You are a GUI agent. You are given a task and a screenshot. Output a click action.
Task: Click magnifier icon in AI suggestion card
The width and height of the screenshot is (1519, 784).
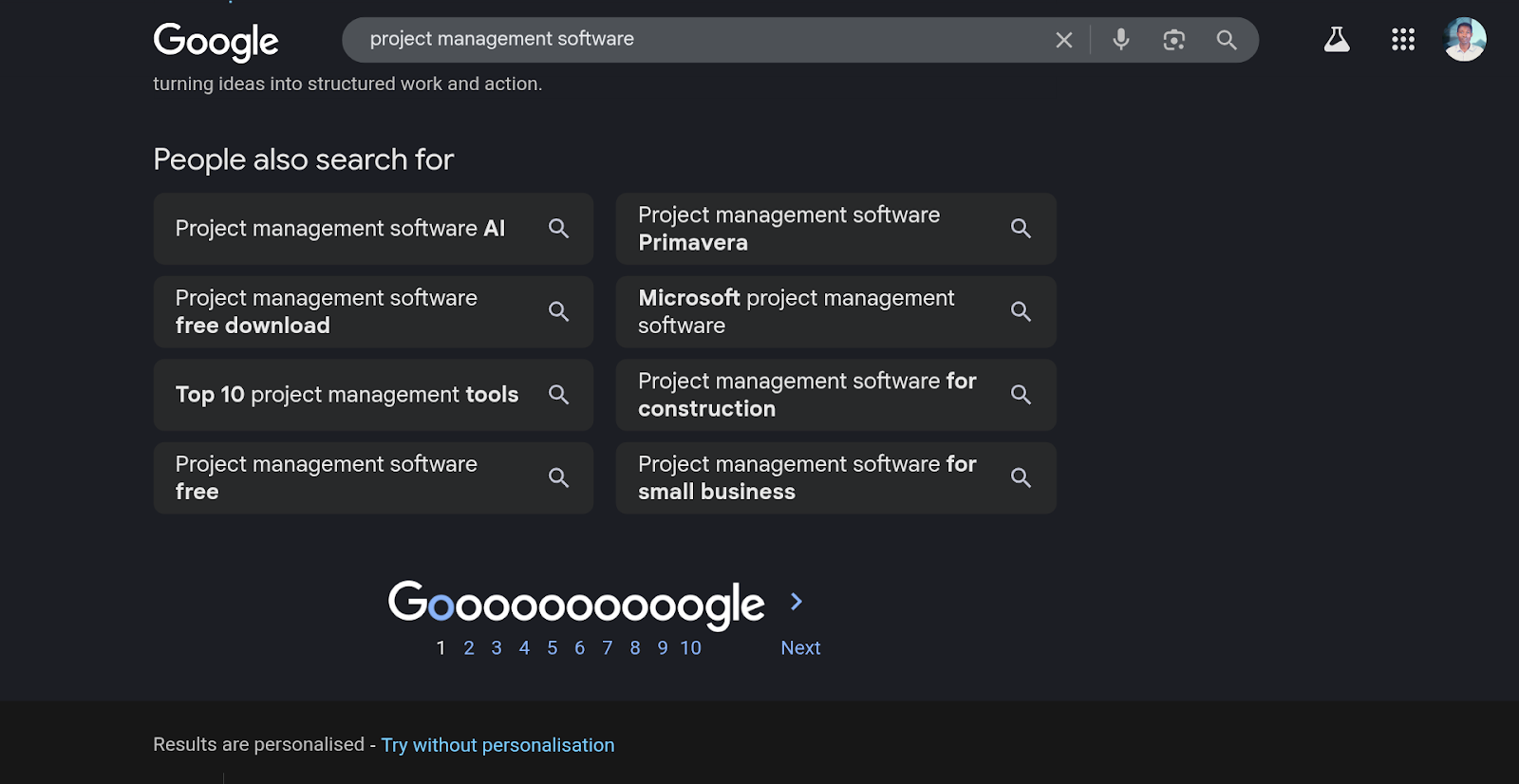pos(559,229)
